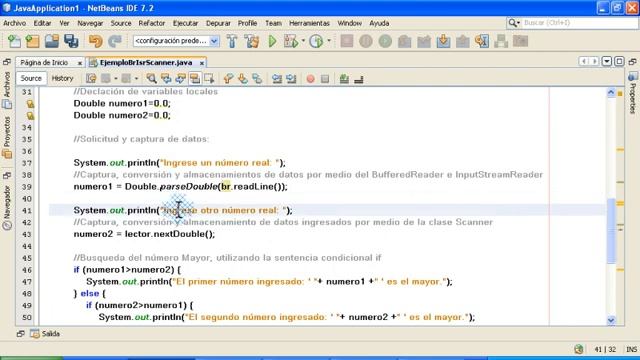The width and height of the screenshot is (640, 360).
Task: Click the Stop Macro Recording icon
Action: (x=325, y=78)
